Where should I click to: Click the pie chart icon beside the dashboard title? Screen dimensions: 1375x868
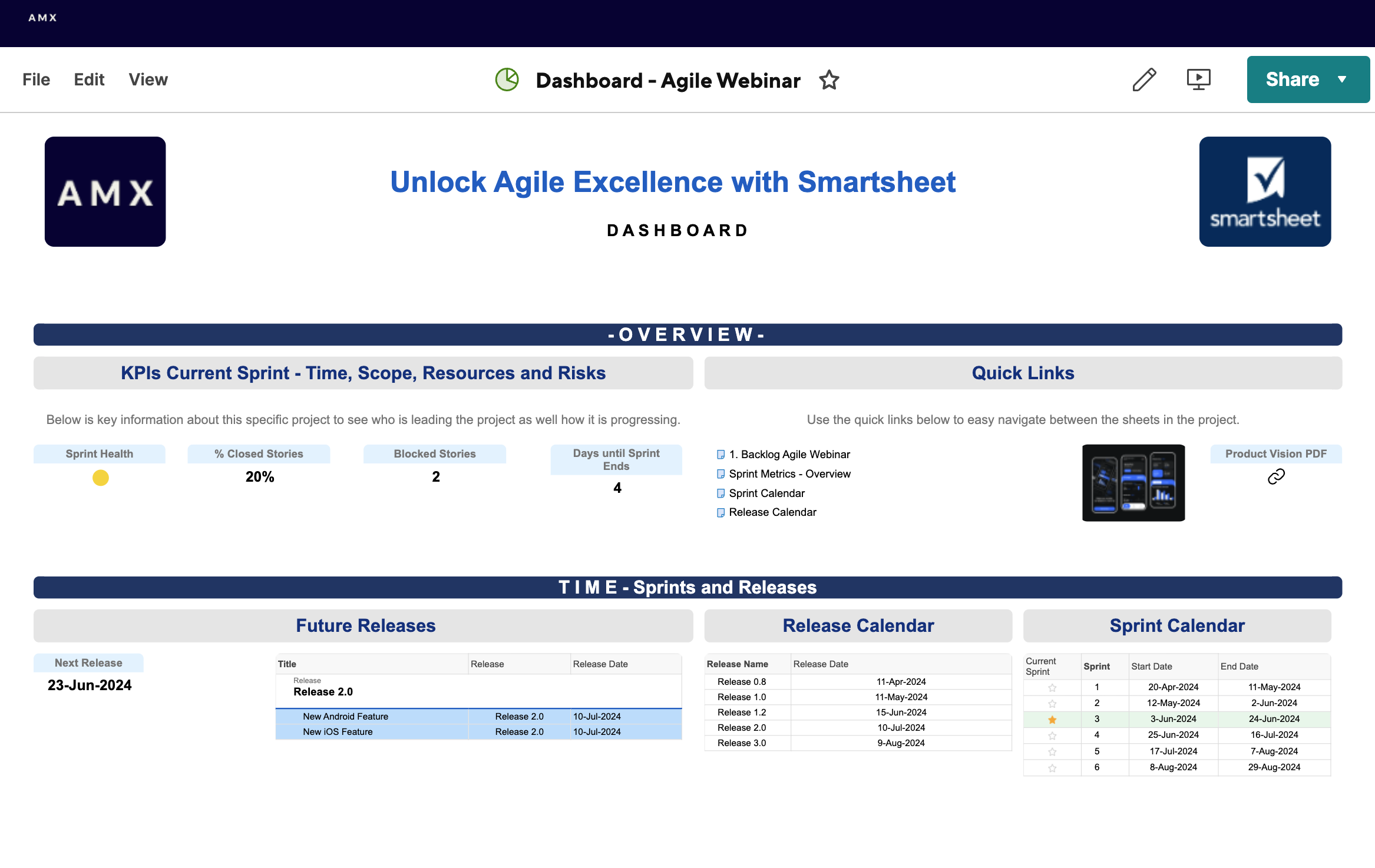(507, 79)
